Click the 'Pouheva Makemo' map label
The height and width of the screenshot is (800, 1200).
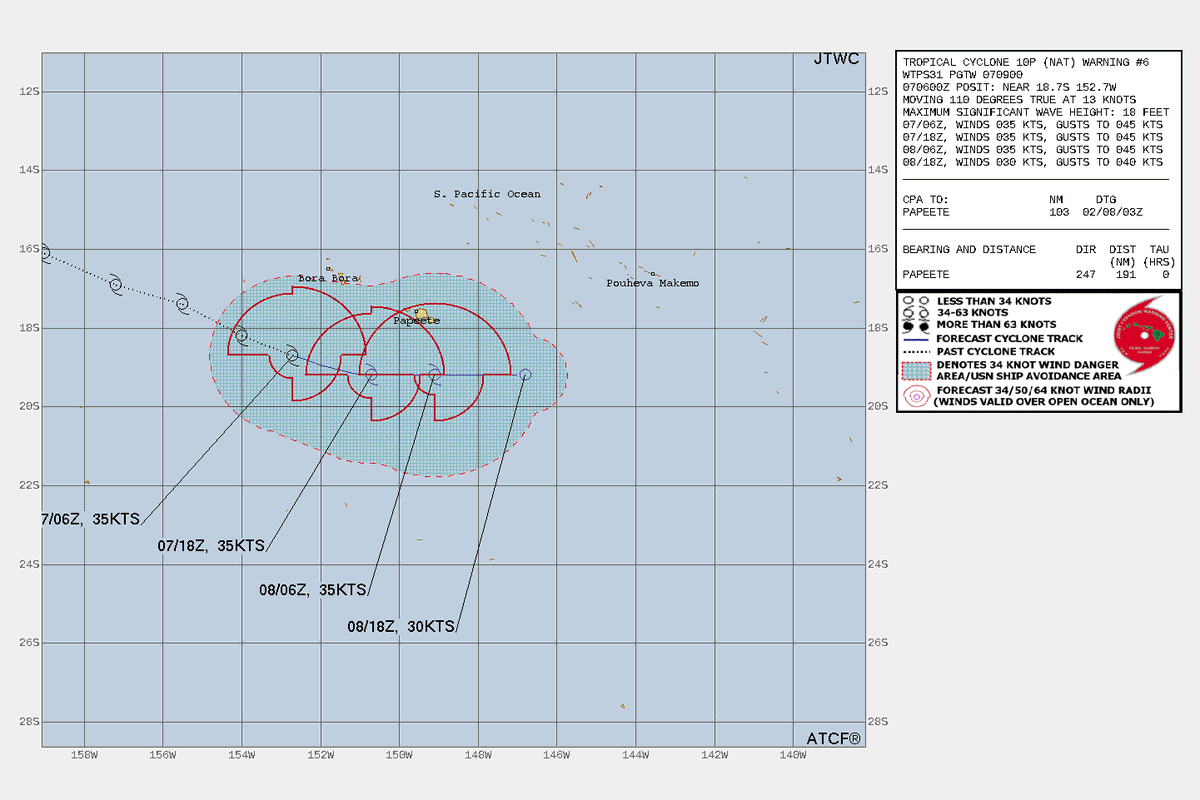coord(653,283)
